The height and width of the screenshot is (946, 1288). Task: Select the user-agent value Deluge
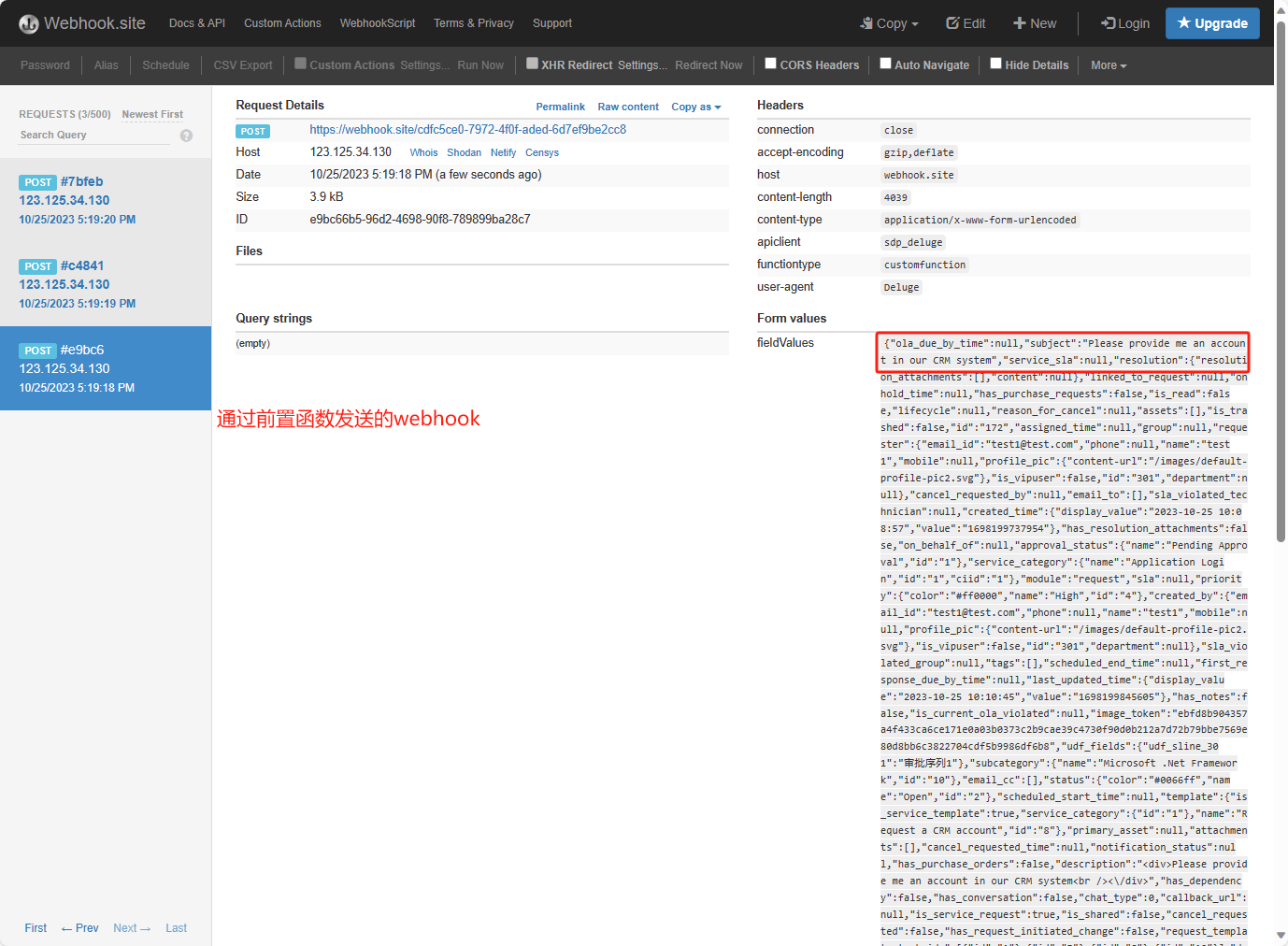point(901,288)
